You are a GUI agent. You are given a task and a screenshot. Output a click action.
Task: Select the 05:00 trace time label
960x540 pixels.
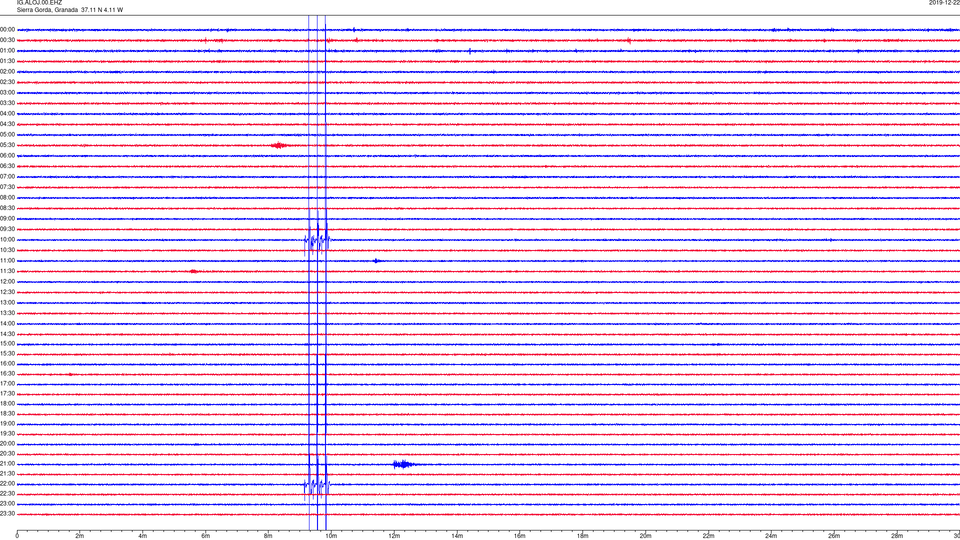click(x=7, y=135)
